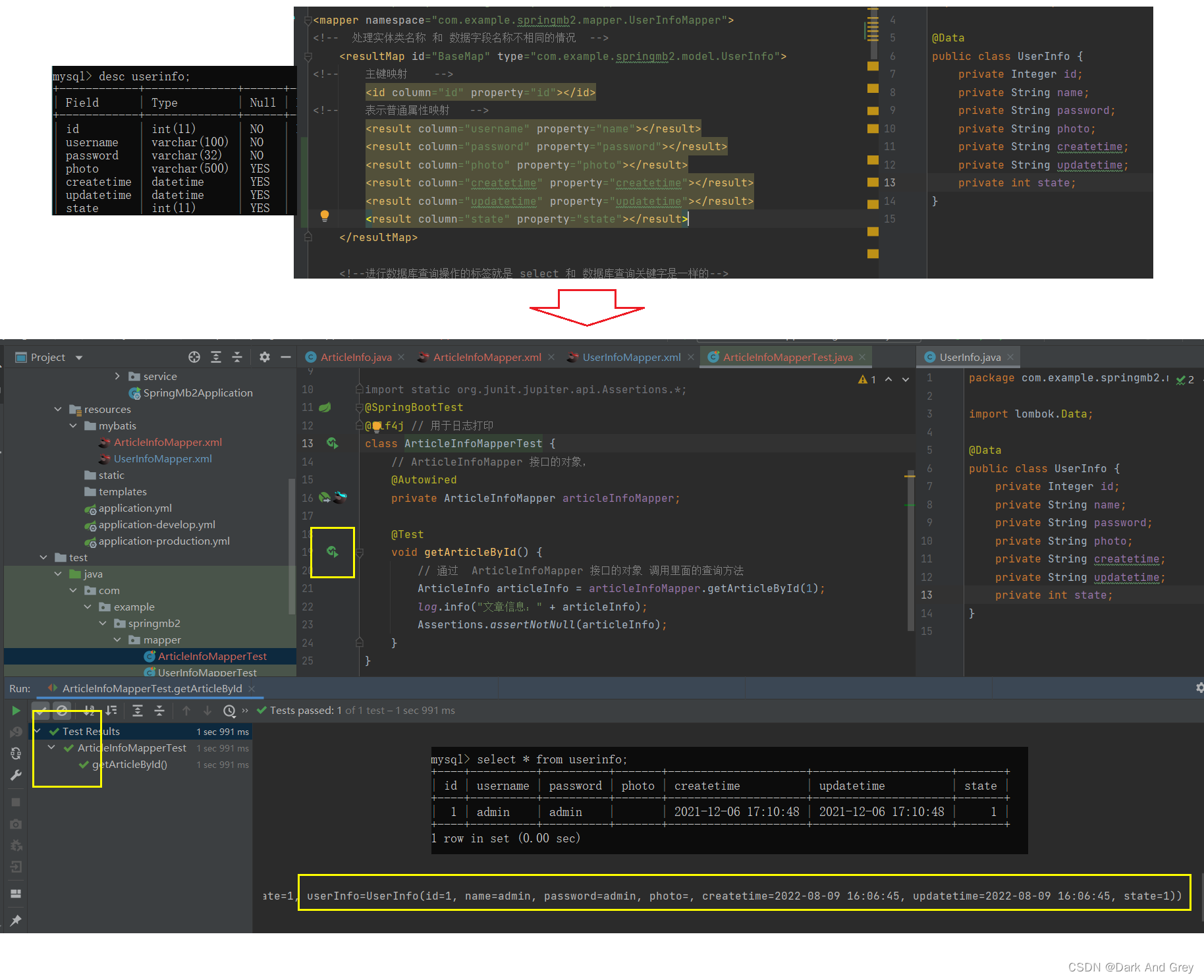The image size is (1204, 980).
Task: Switch to ArticleInfoMapper.xml editor tab
Action: point(487,358)
